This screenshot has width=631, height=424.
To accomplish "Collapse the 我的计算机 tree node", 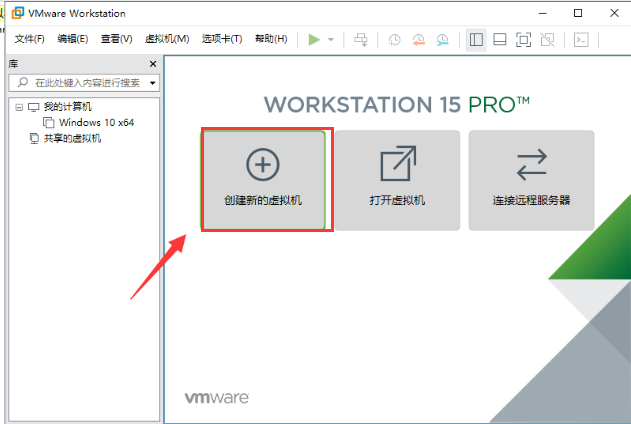I will pos(20,106).
